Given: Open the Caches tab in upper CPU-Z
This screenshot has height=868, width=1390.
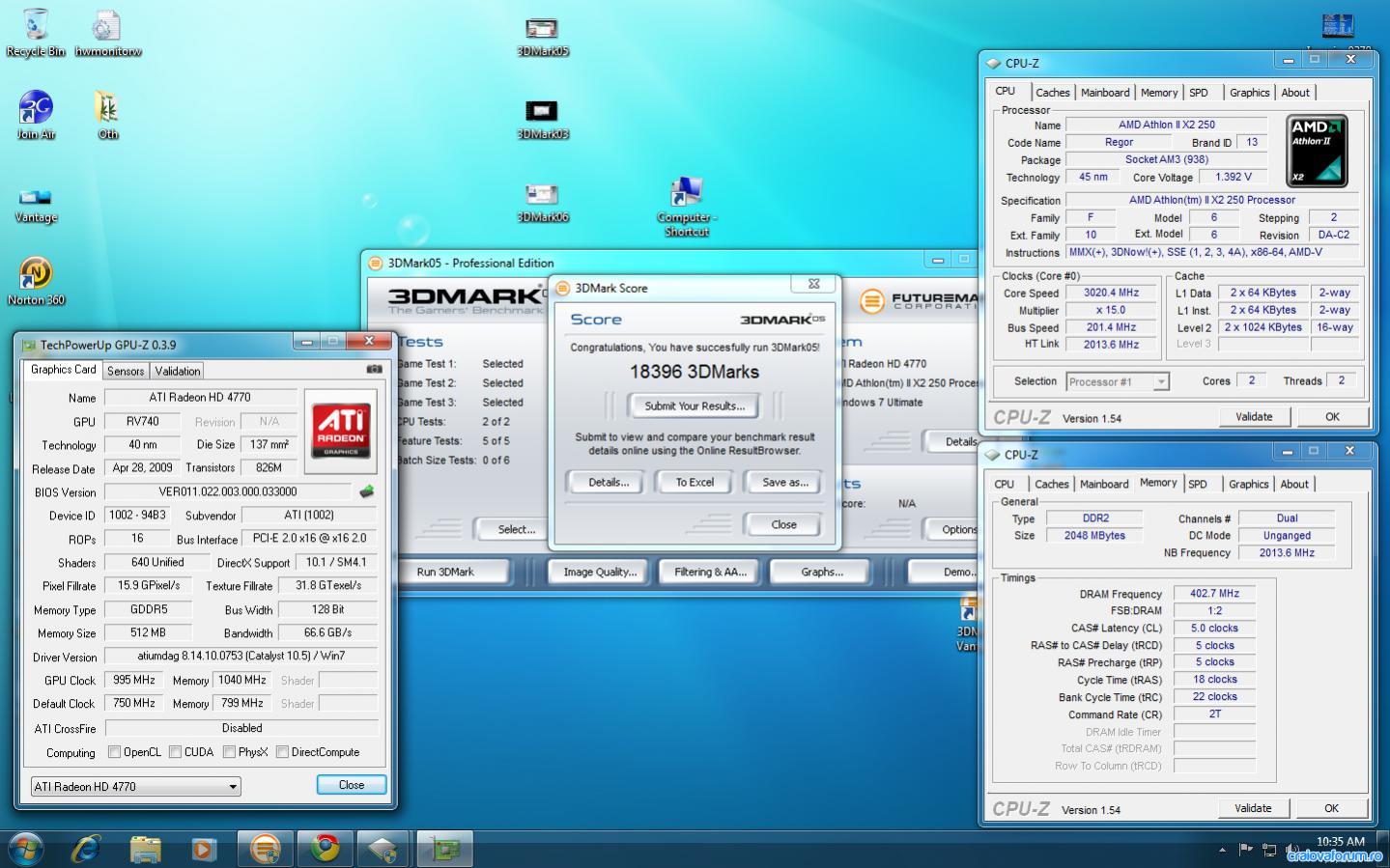Looking at the screenshot, I should 1053,93.
